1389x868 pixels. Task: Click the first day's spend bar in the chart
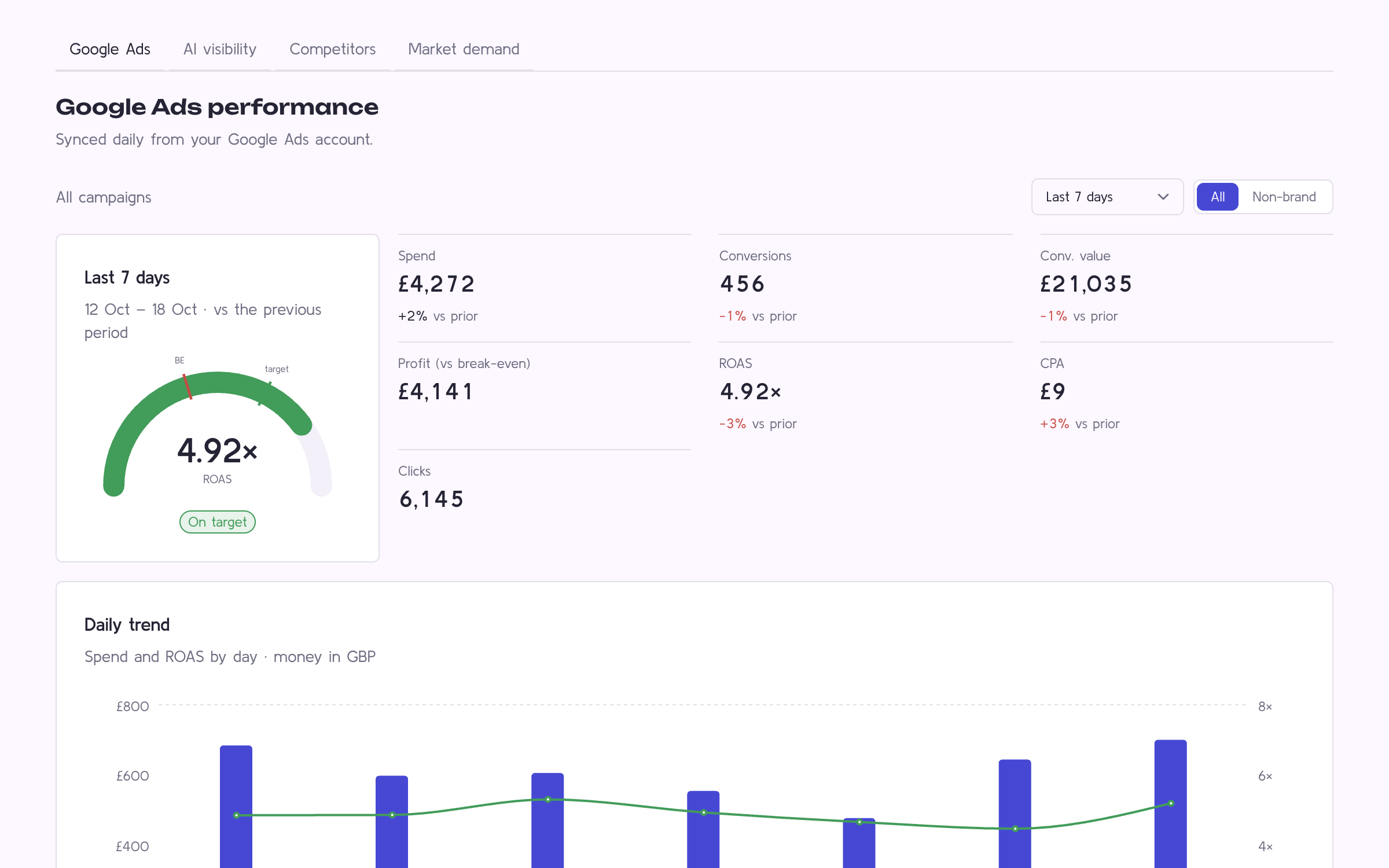[236, 807]
